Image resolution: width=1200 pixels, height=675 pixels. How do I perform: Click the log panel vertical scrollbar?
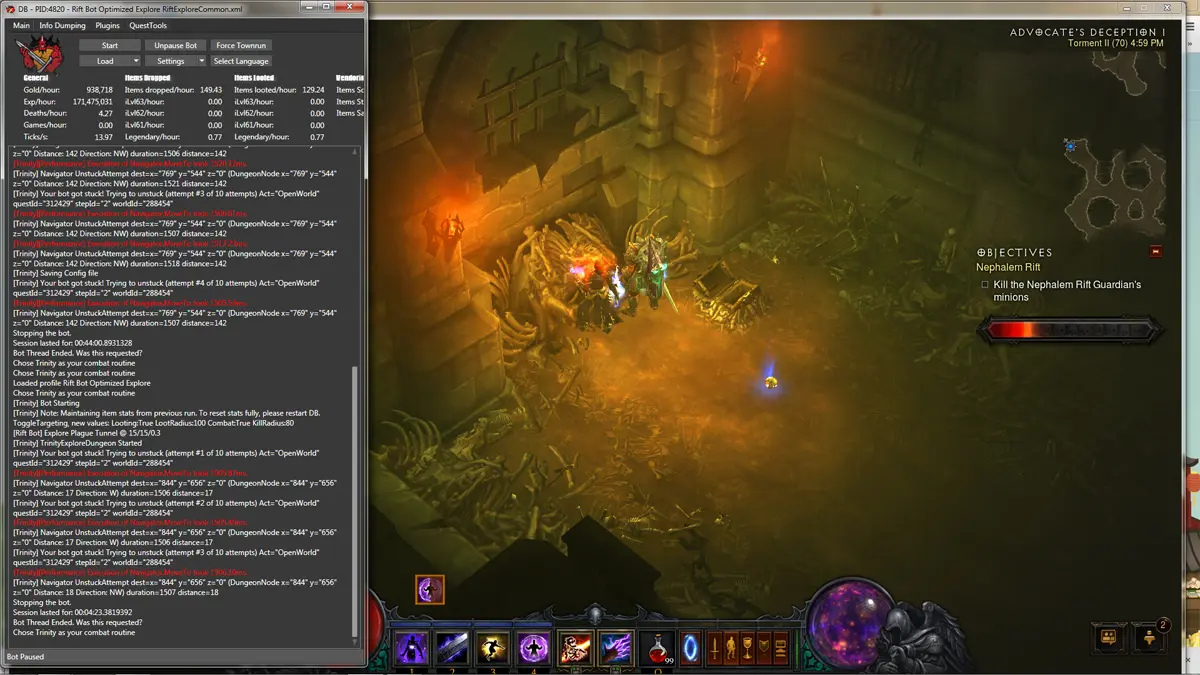point(354,500)
